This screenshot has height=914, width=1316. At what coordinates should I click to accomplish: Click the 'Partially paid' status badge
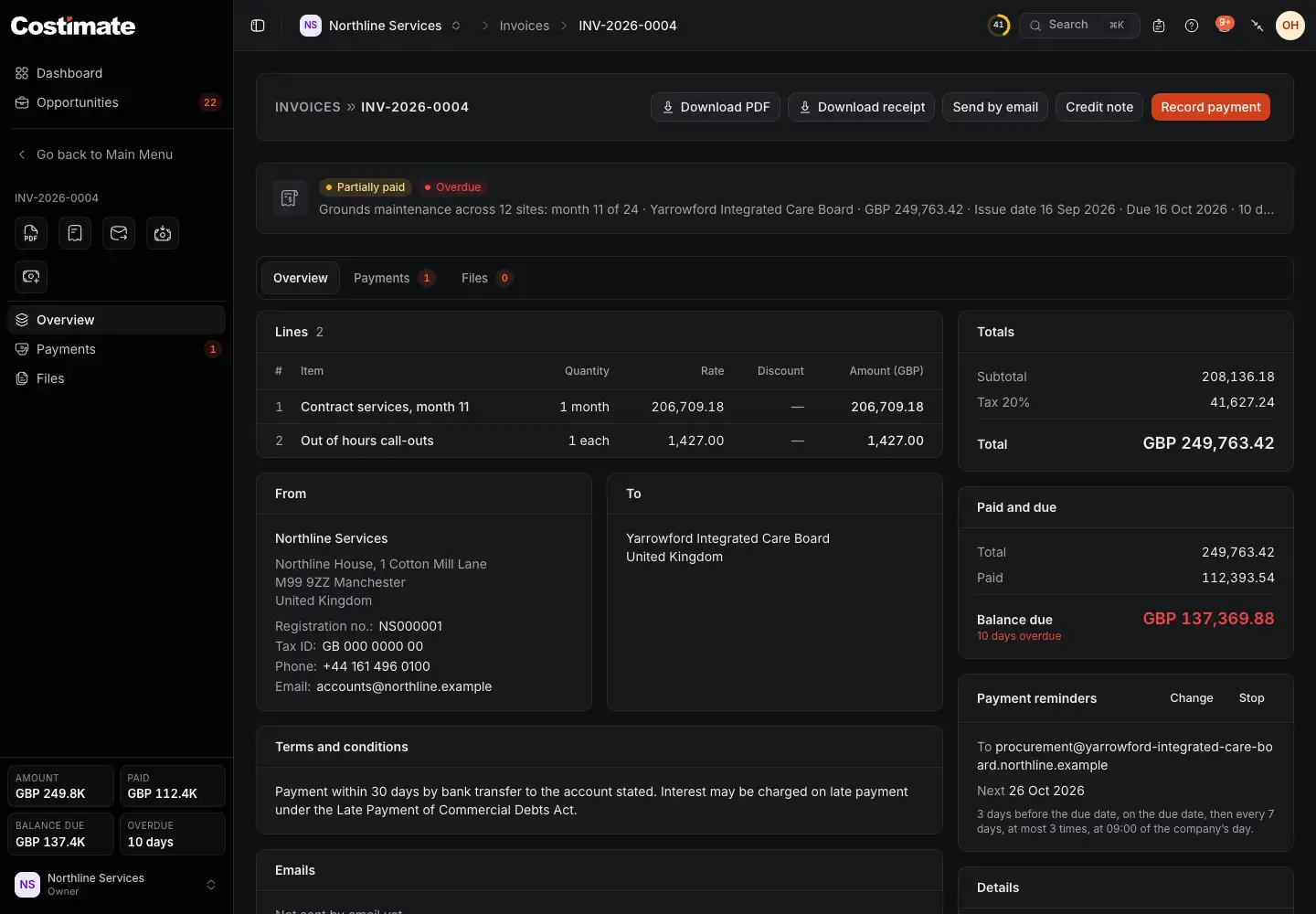(x=366, y=187)
